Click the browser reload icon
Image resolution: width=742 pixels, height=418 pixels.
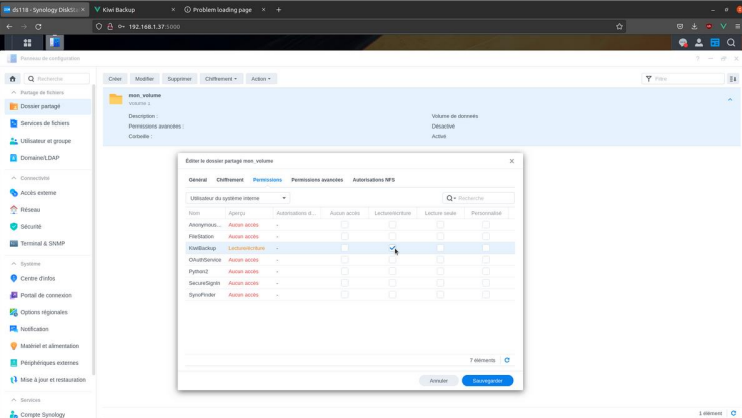pyautogui.click(x=38, y=27)
